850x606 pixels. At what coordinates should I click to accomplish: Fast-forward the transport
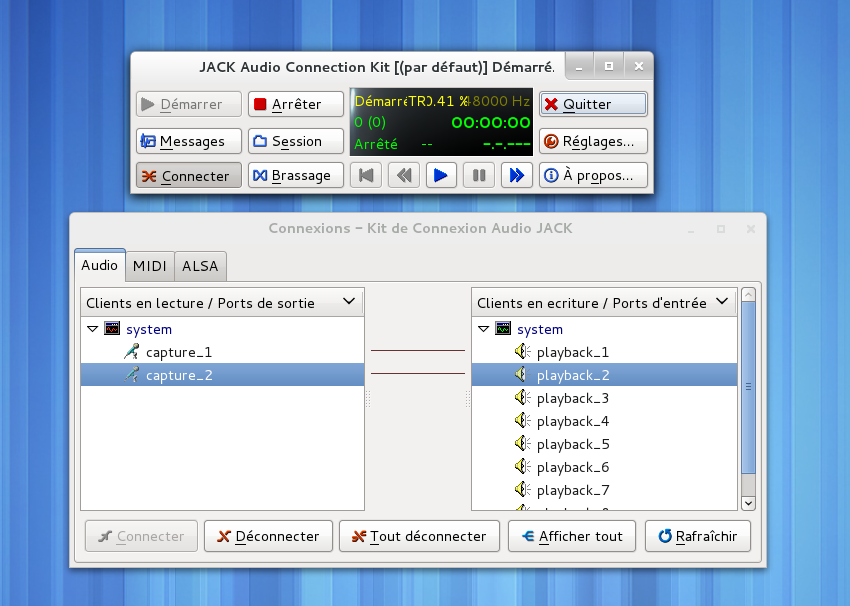(517, 176)
